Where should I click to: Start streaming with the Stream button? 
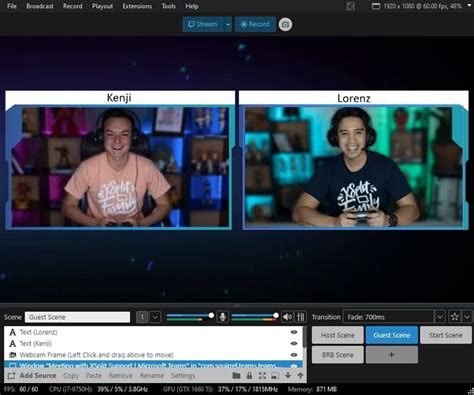coord(203,24)
